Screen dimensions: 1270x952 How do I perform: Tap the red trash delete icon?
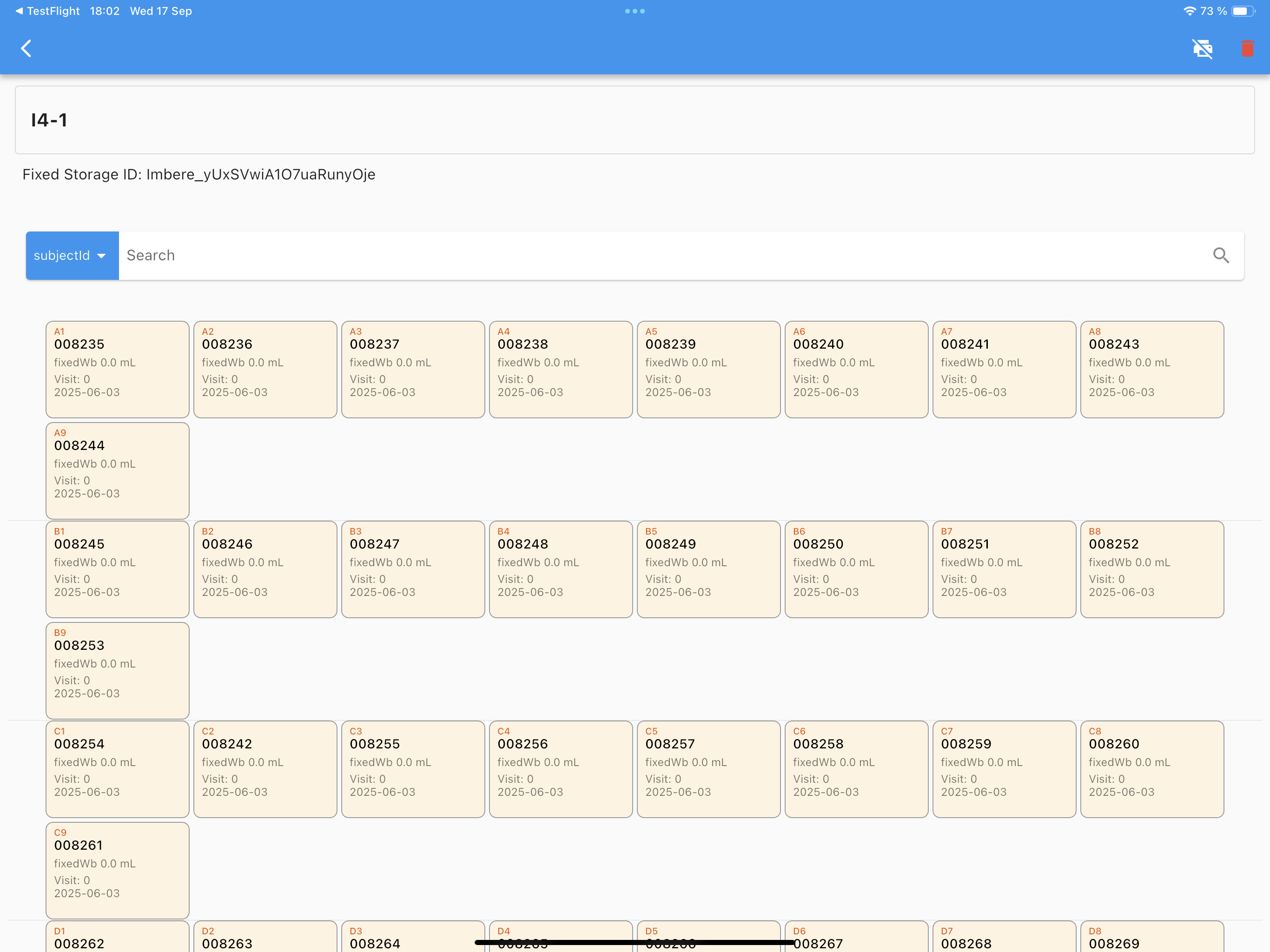[1247, 48]
